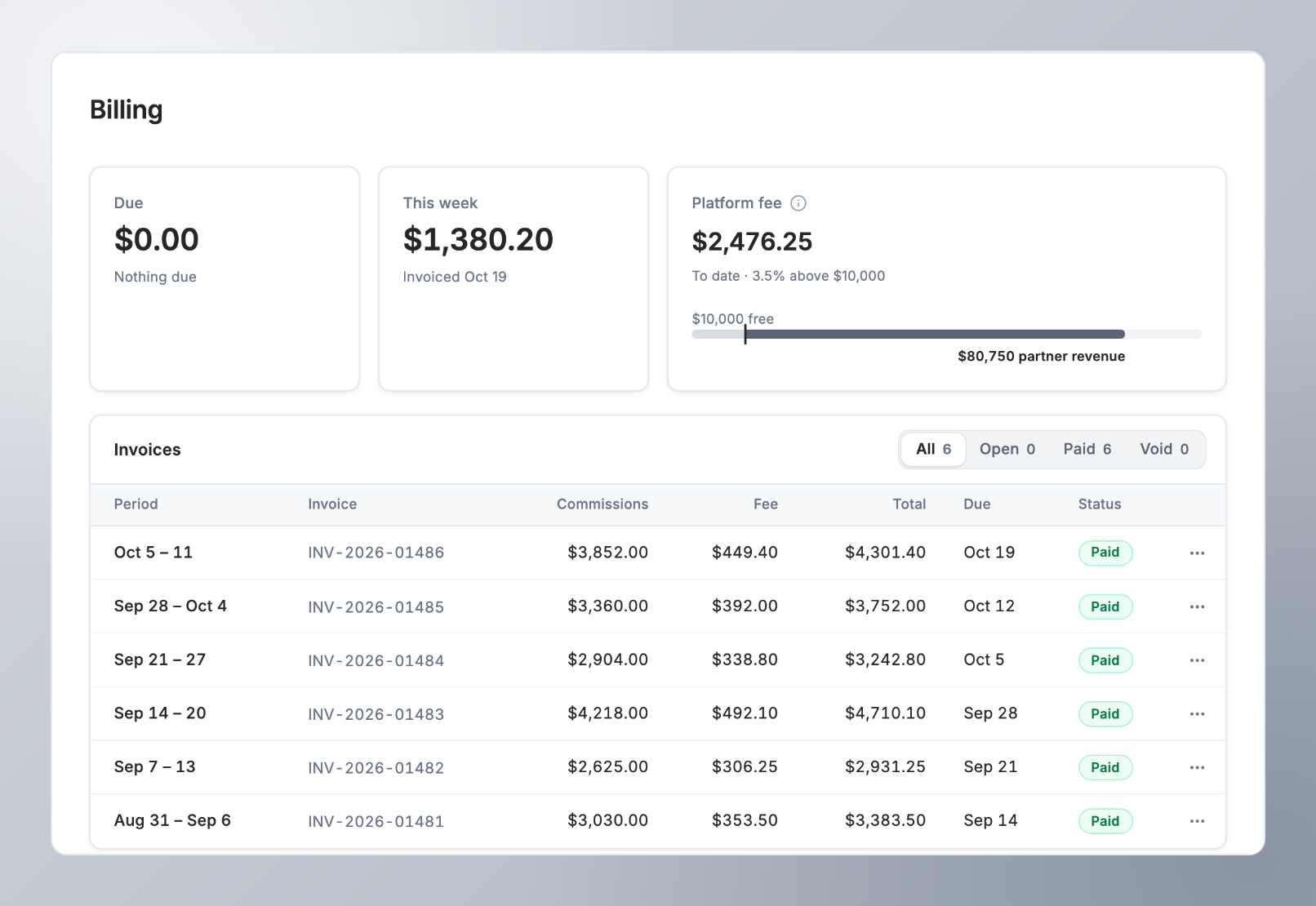This screenshot has width=1316, height=906.
Task: Open more options for invoice INV-2026-01484
Action: [1197, 660]
